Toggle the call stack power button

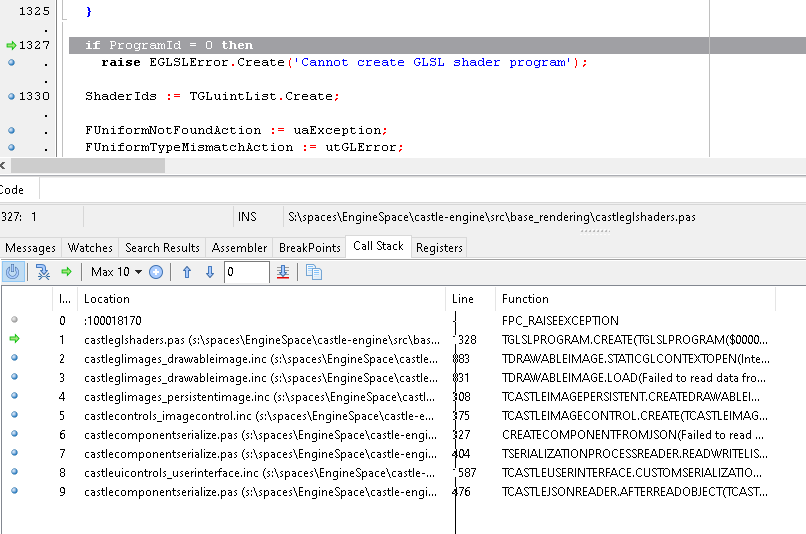tap(13, 272)
